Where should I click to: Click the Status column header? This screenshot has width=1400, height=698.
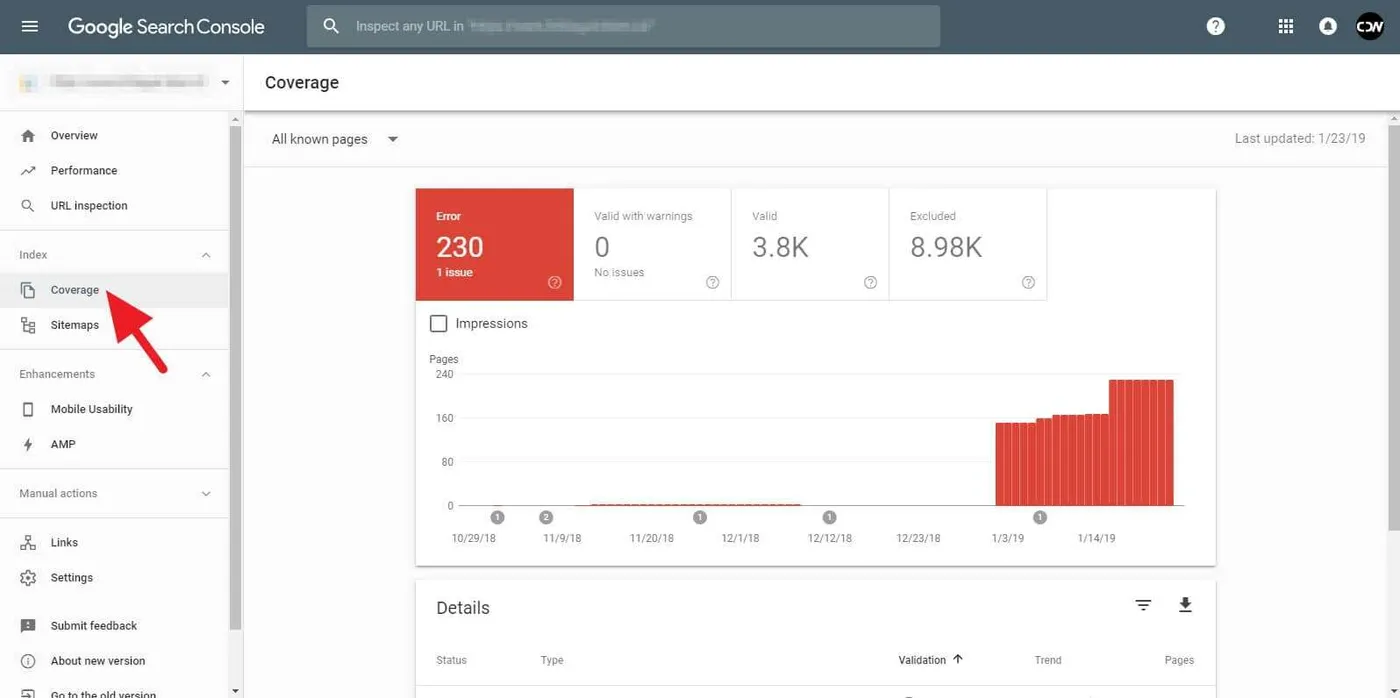pos(451,660)
